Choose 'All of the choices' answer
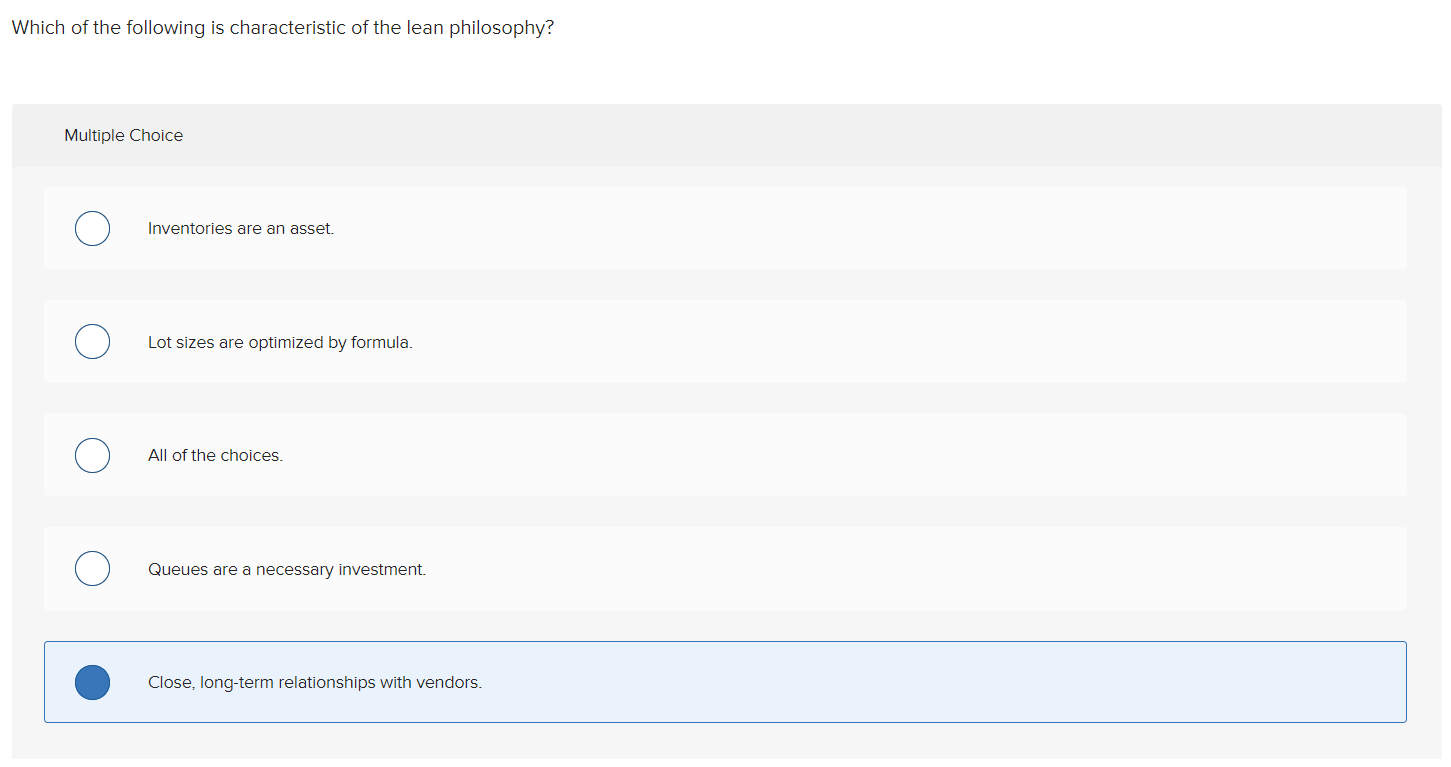Image resolution: width=1451 pixels, height=767 pixels. click(92, 455)
